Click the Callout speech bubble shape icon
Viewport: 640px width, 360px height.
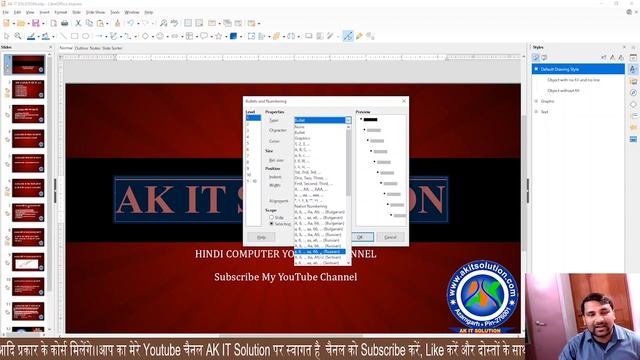pyautogui.click(x=204, y=36)
